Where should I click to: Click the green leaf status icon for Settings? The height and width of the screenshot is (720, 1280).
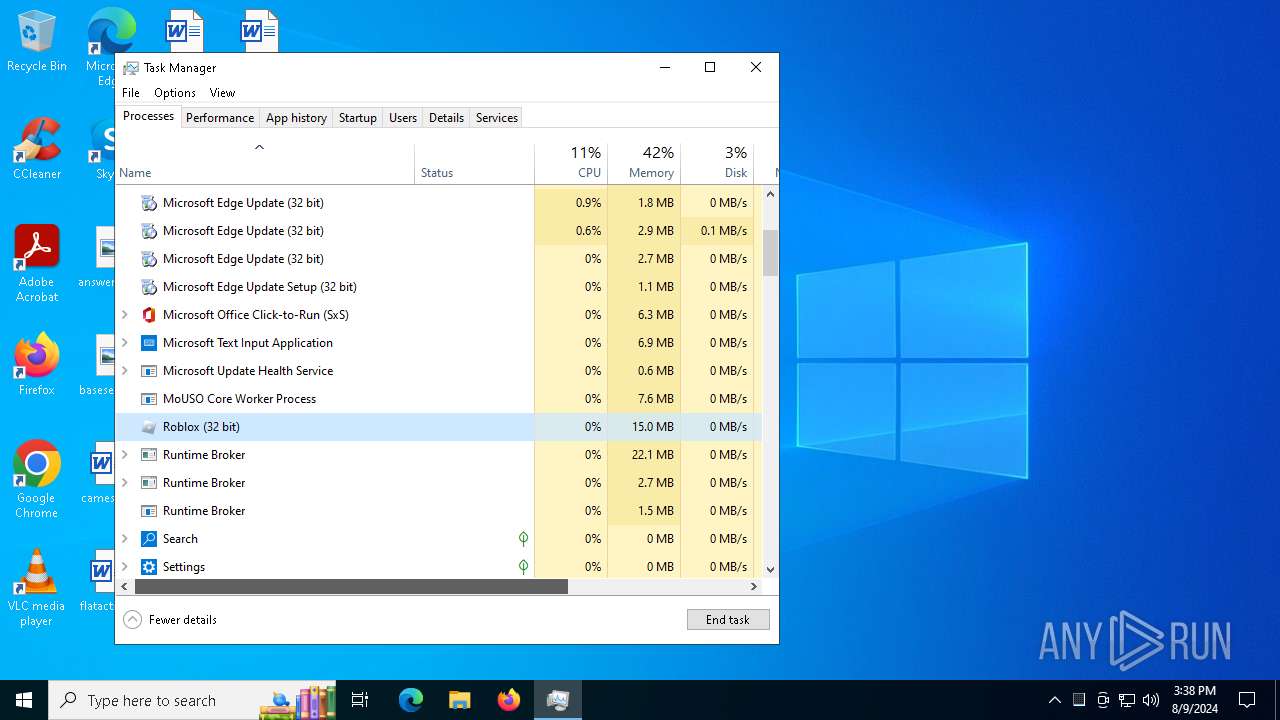pos(523,567)
